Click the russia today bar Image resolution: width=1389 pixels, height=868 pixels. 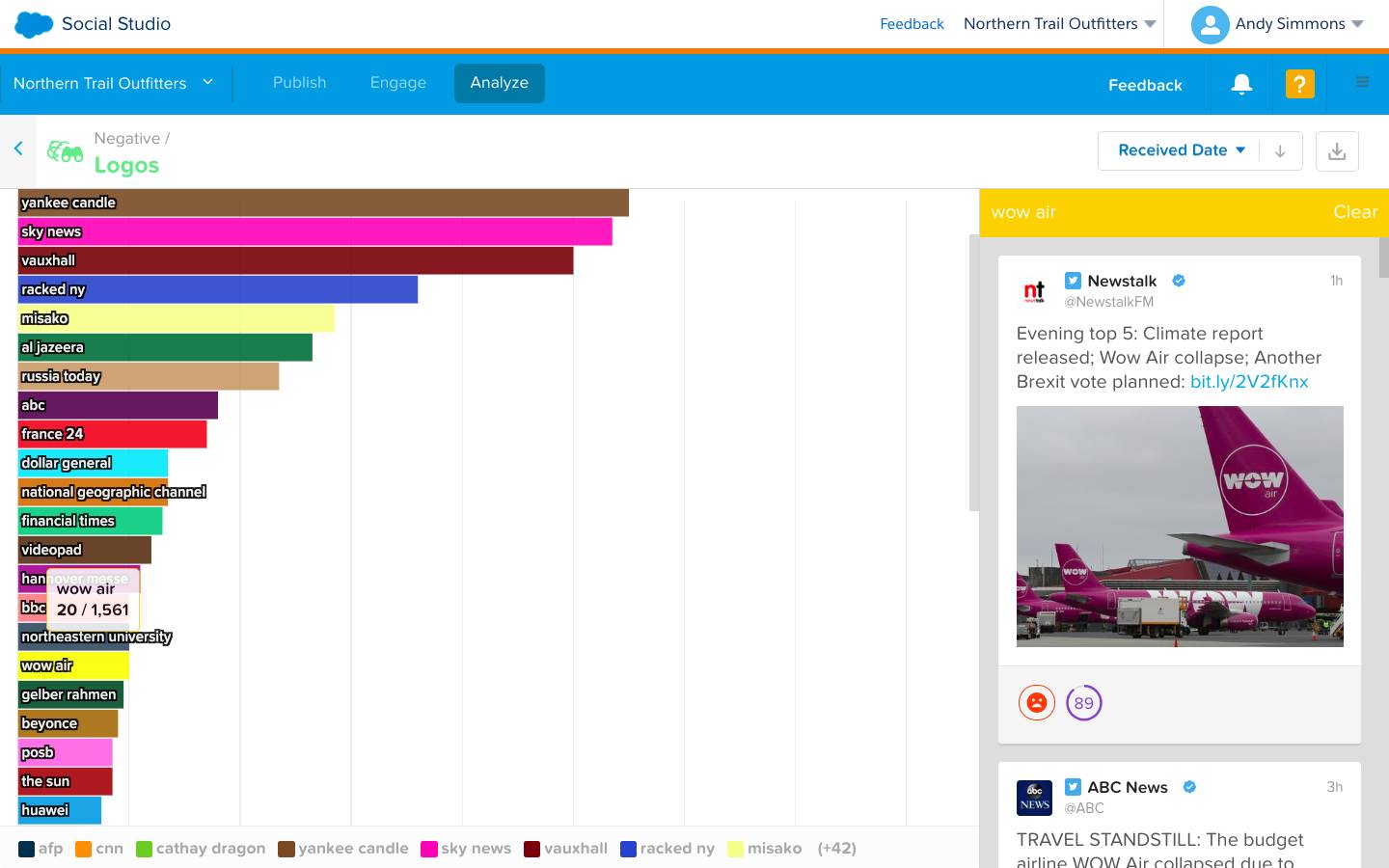tap(149, 376)
